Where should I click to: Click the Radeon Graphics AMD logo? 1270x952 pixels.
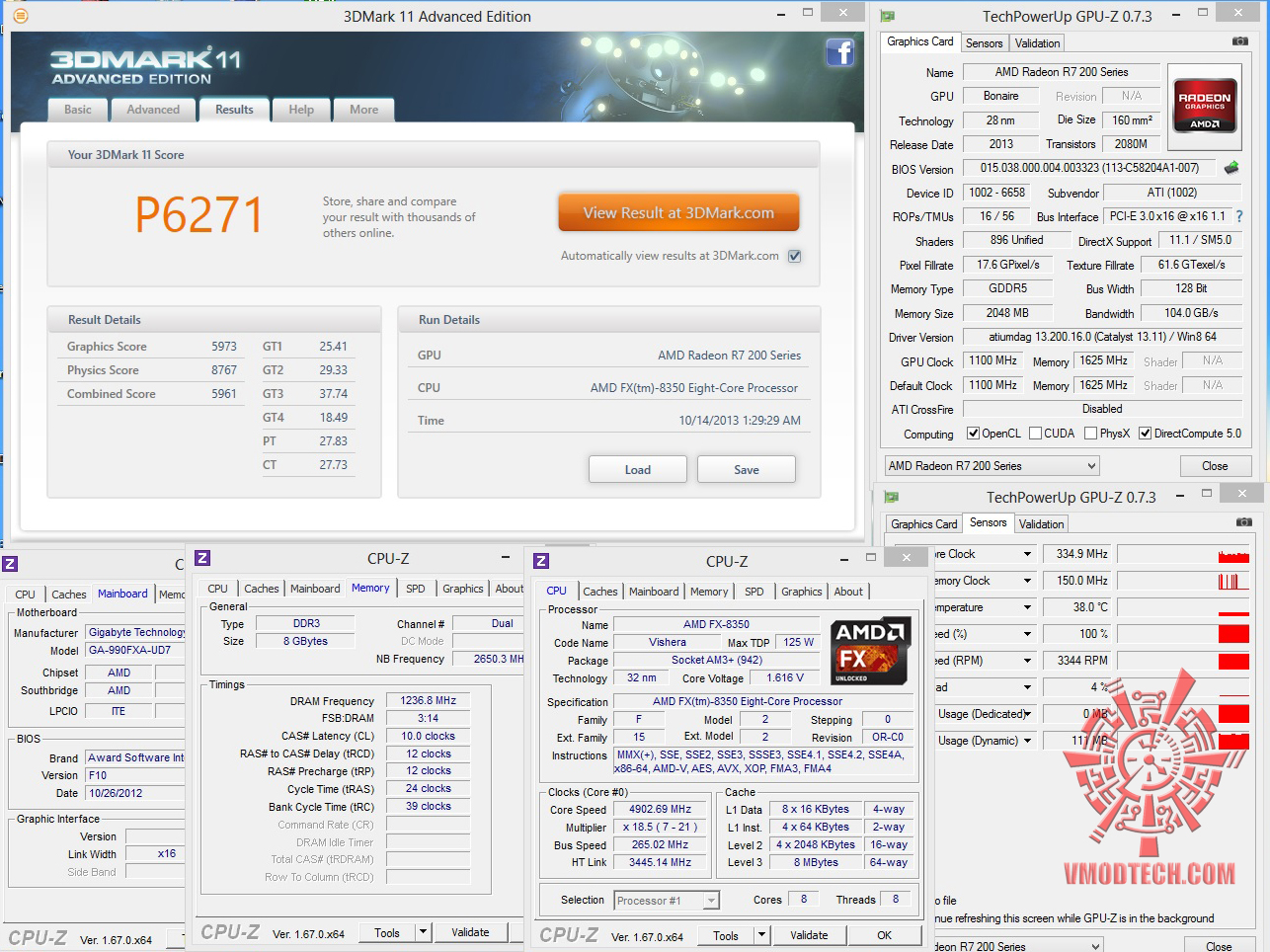[1205, 107]
